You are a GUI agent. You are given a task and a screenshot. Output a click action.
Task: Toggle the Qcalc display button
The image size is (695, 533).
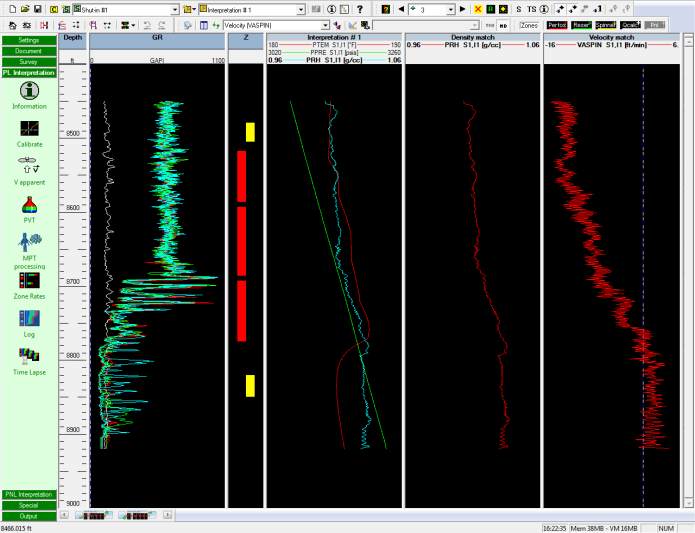click(x=630, y=26)
